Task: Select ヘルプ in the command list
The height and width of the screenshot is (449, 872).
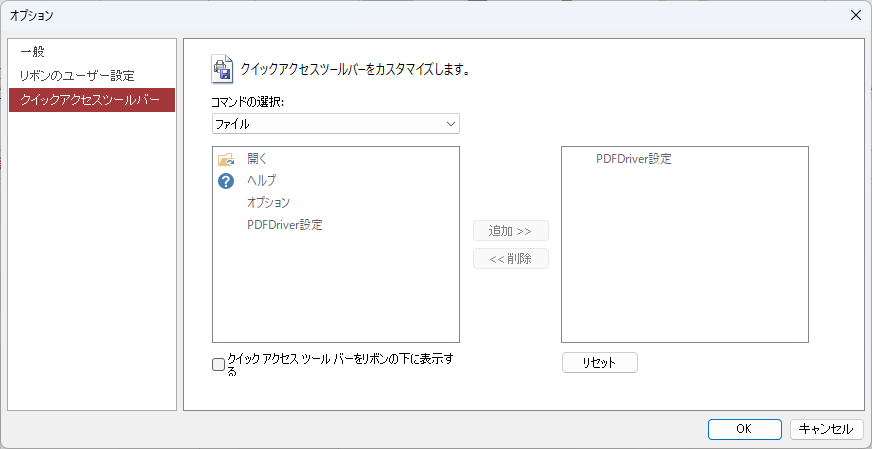Action: (336, 181)
